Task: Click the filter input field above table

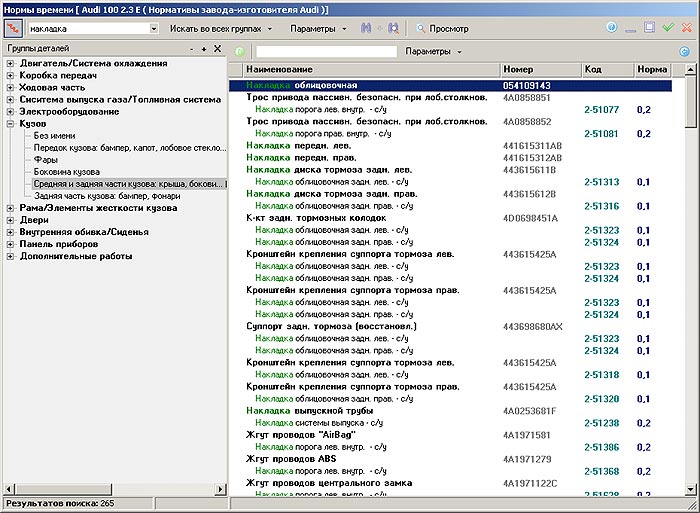Action: 325,51
